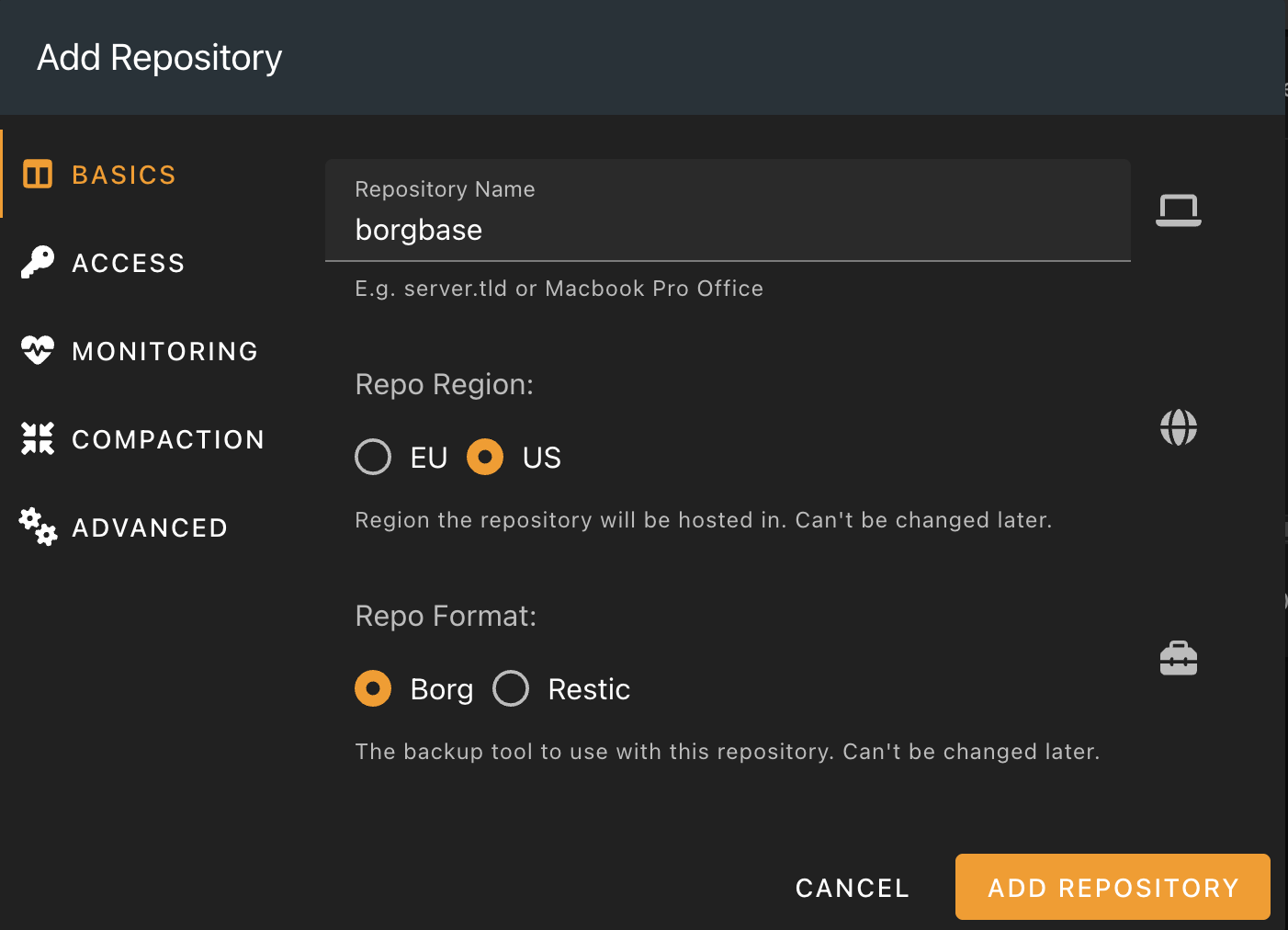Click the Compaction compress icon

pos(38,438)
